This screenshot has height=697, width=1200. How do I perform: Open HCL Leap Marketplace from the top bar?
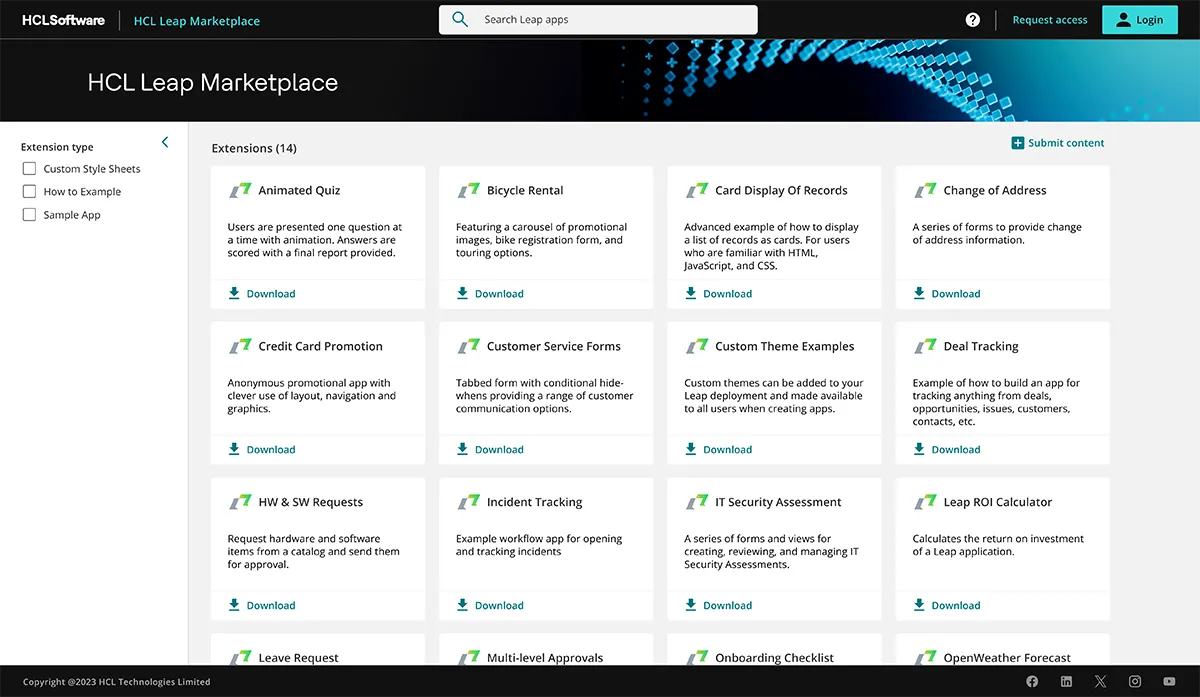pyautogui.click(x=196, y=19)
